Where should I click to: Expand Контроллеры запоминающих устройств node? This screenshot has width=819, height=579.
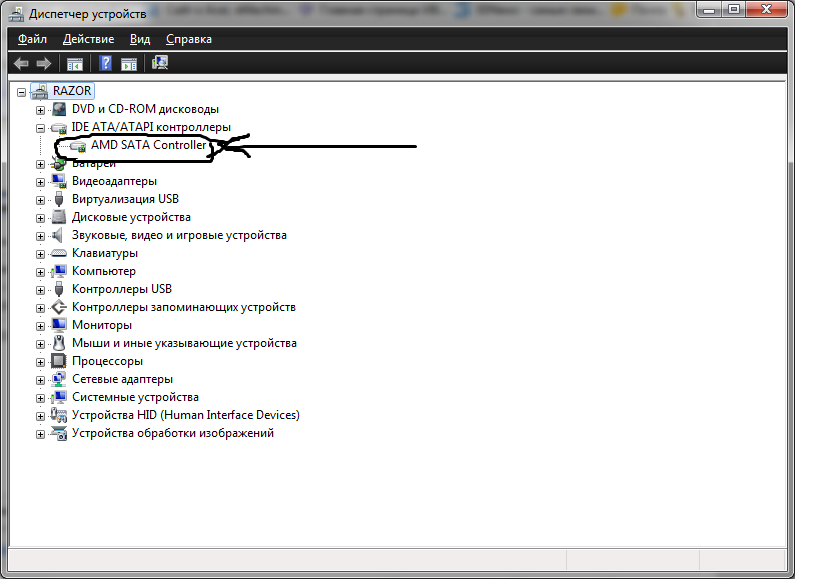point(40,308)
